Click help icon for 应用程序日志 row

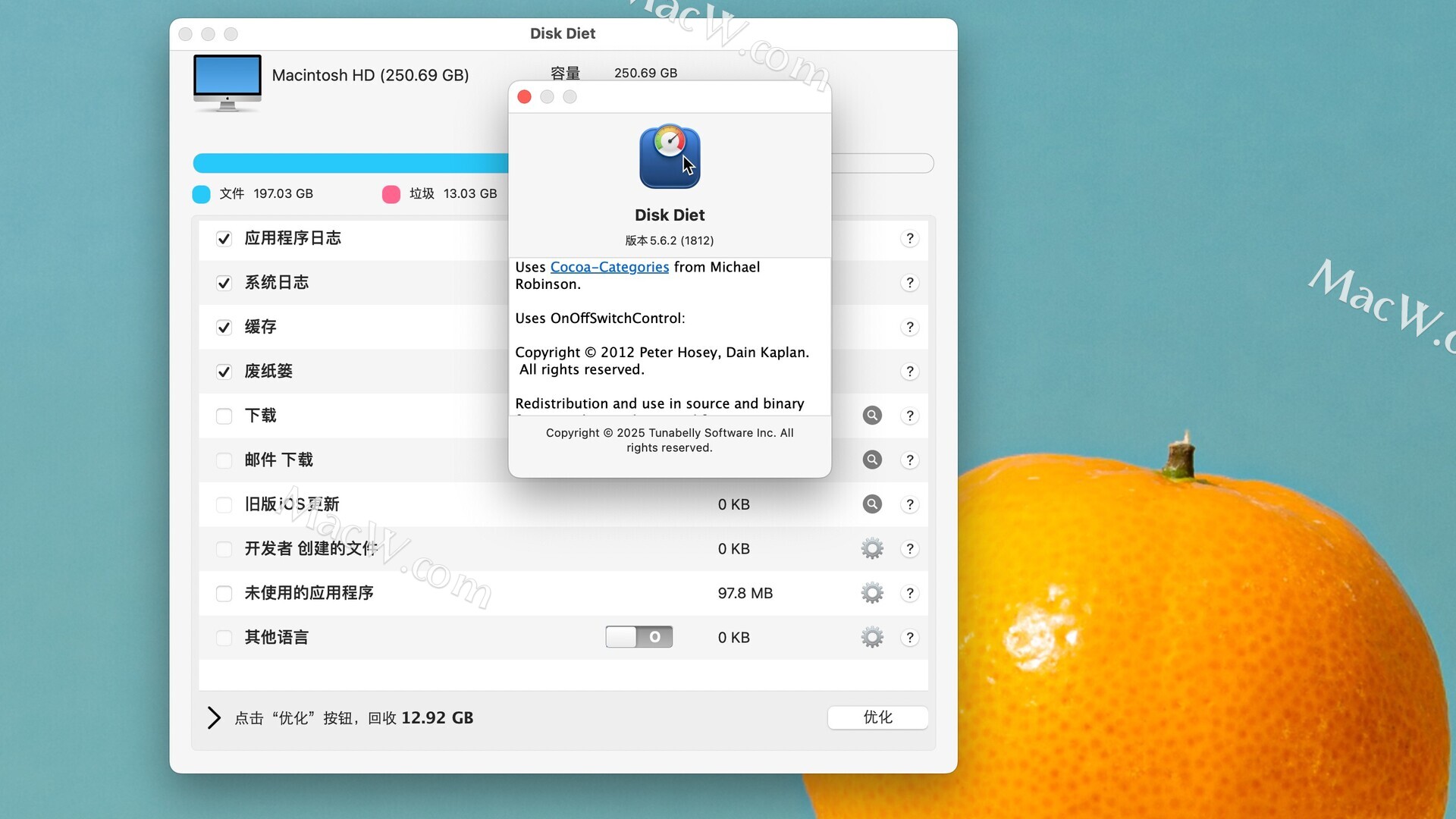click(x=909, y=239)
